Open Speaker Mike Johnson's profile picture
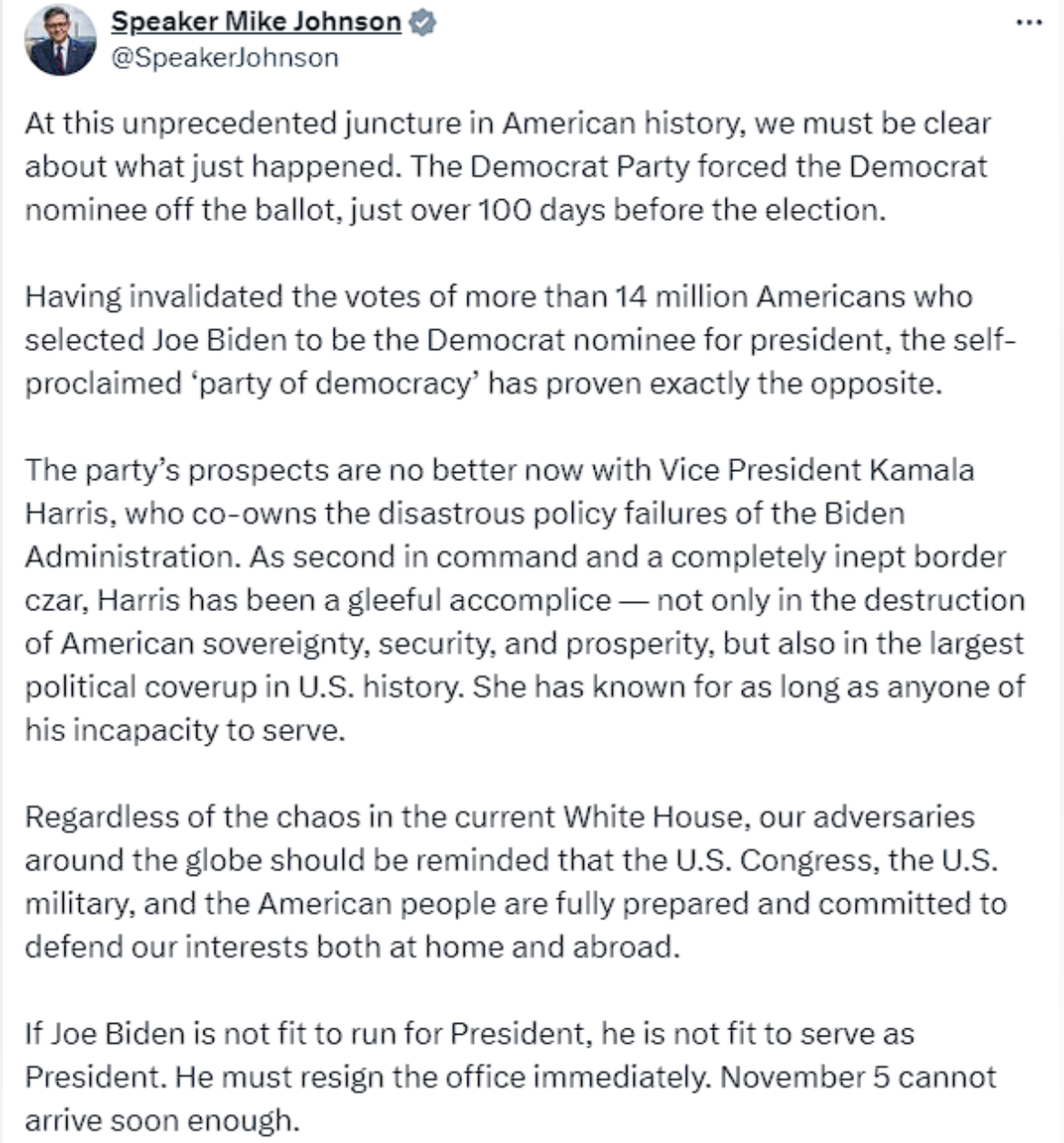The height and width of the screenshot is (1143, 1064). [x=61, y=40]
